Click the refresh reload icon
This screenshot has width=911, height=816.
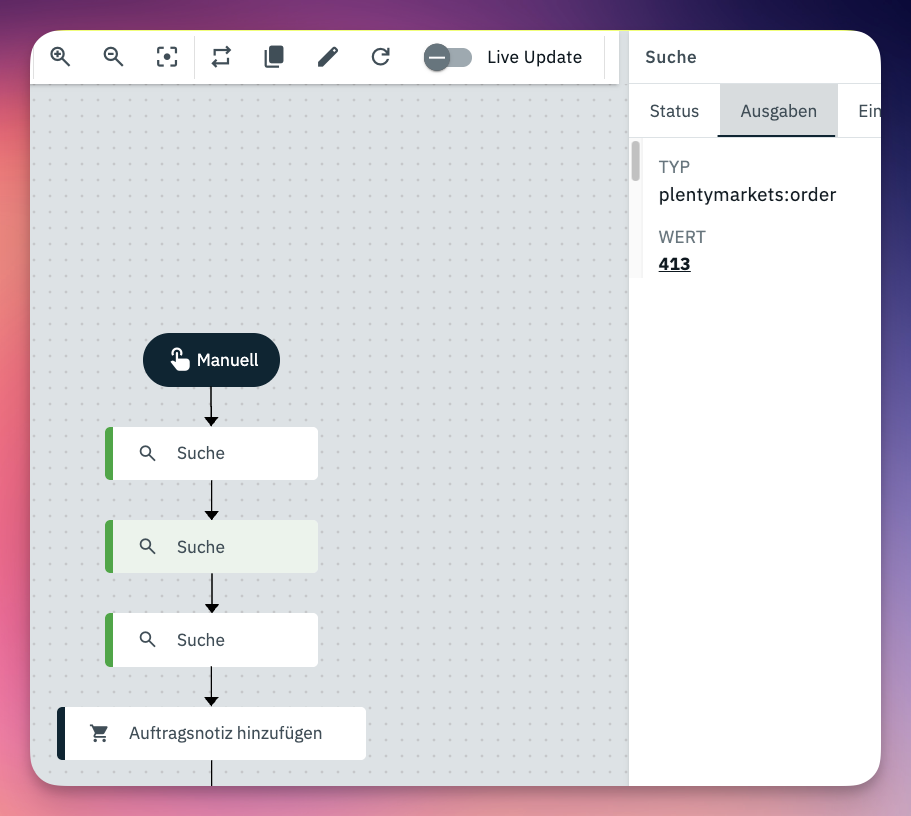380,57
